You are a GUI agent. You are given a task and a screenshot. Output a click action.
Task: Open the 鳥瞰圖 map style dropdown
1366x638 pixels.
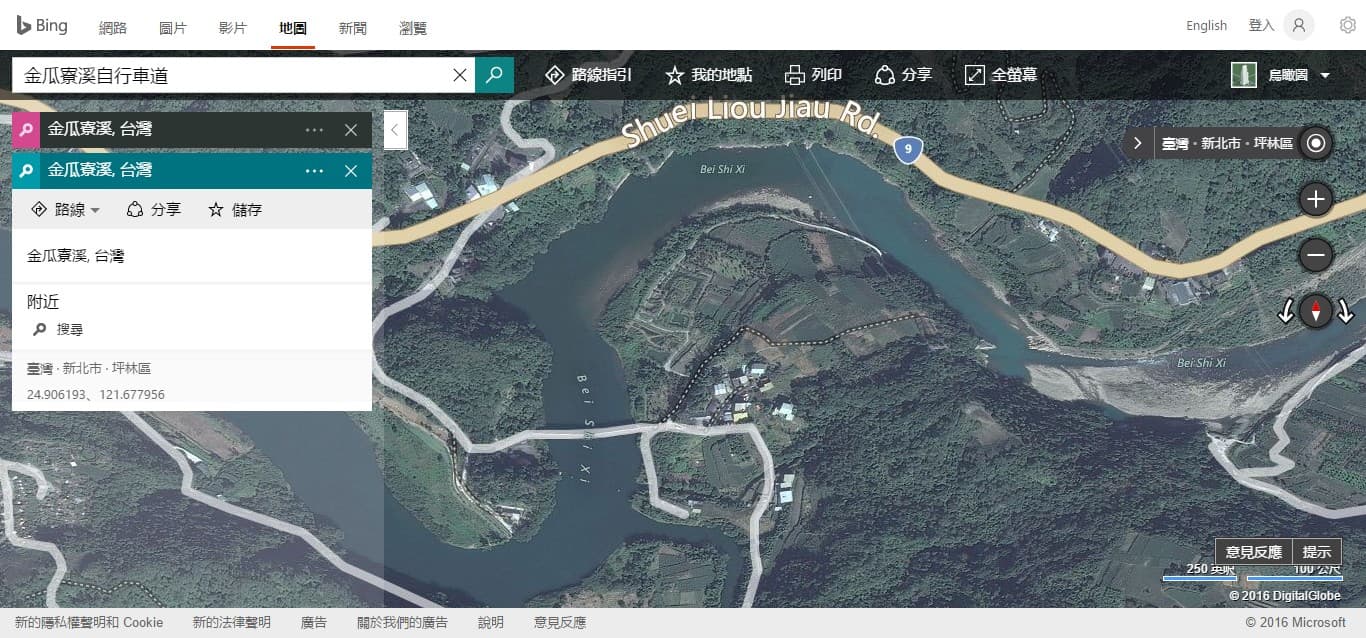click(x=1281, y=75)
